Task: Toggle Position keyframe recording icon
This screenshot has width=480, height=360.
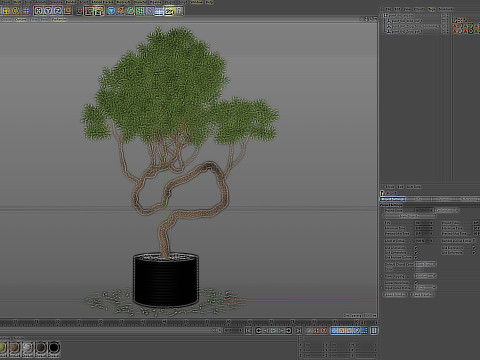Action: point(334,330)
